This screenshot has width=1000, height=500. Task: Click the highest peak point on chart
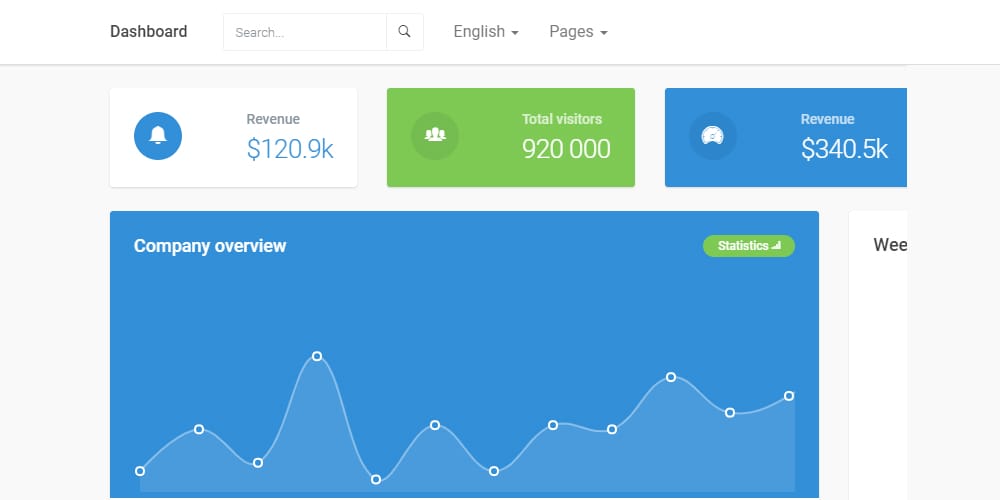[317, 356]
